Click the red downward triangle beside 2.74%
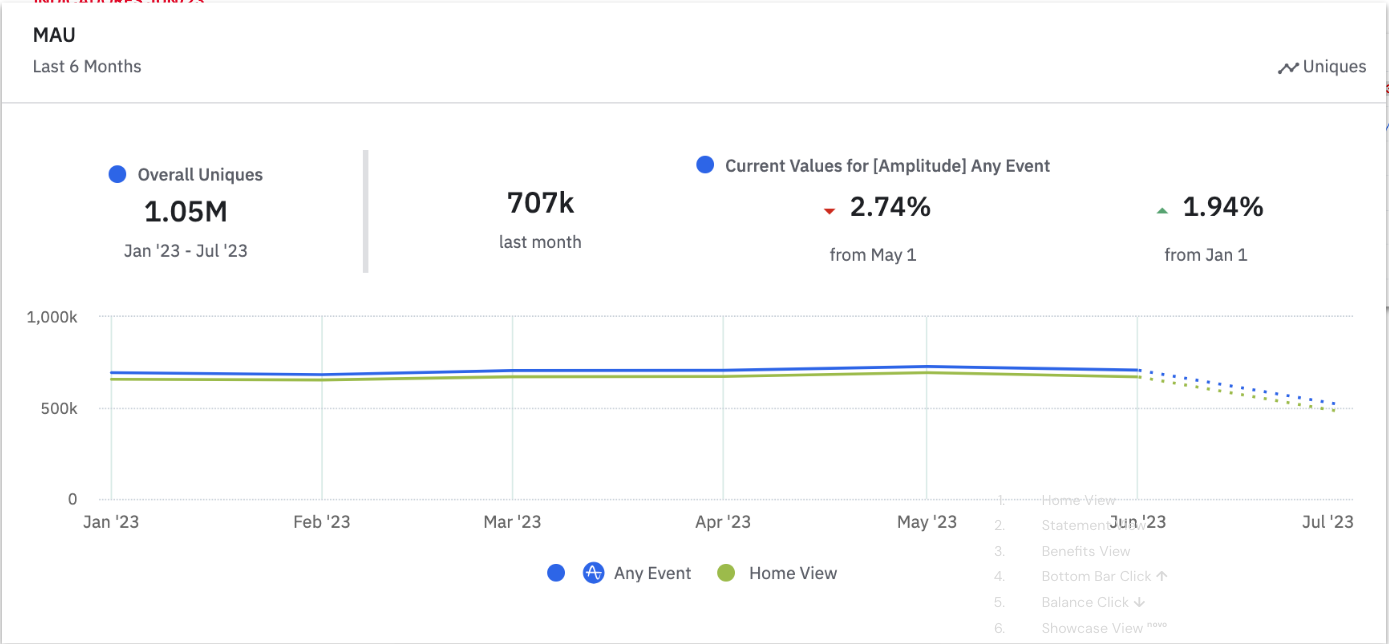 [x=828, y=211]
